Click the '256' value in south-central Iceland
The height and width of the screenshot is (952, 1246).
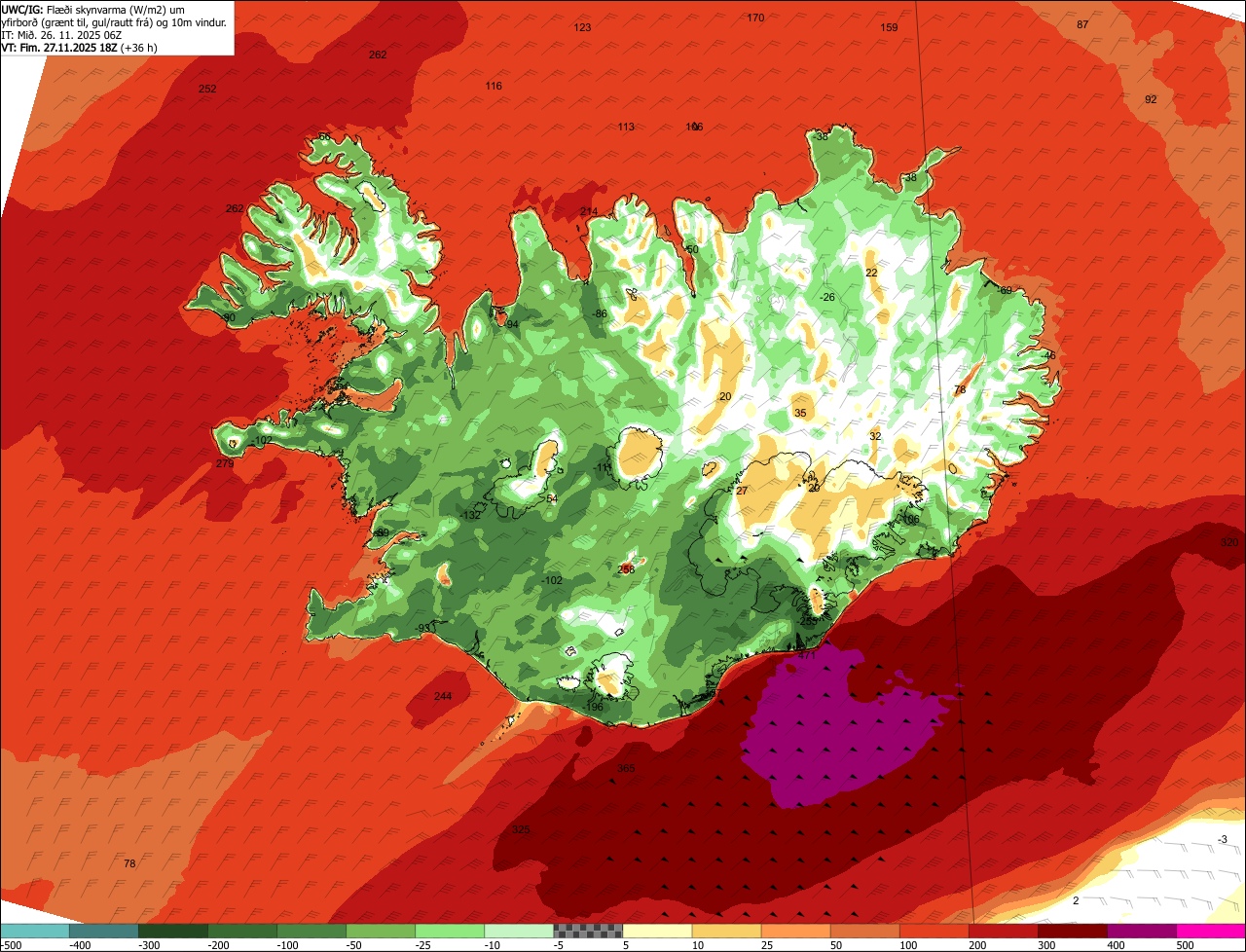(627, 568)
